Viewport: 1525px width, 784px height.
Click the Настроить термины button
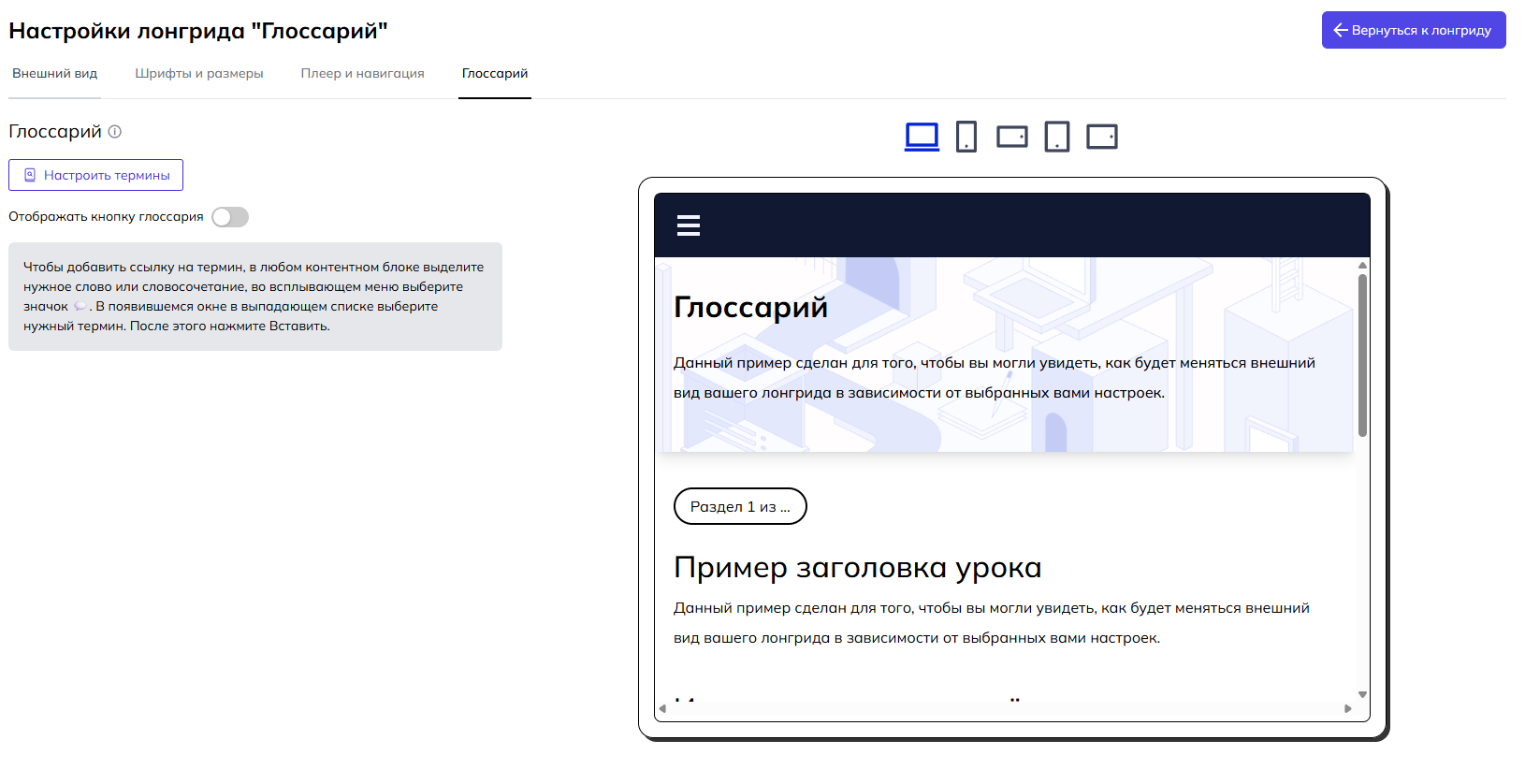[x=96, y=175]
